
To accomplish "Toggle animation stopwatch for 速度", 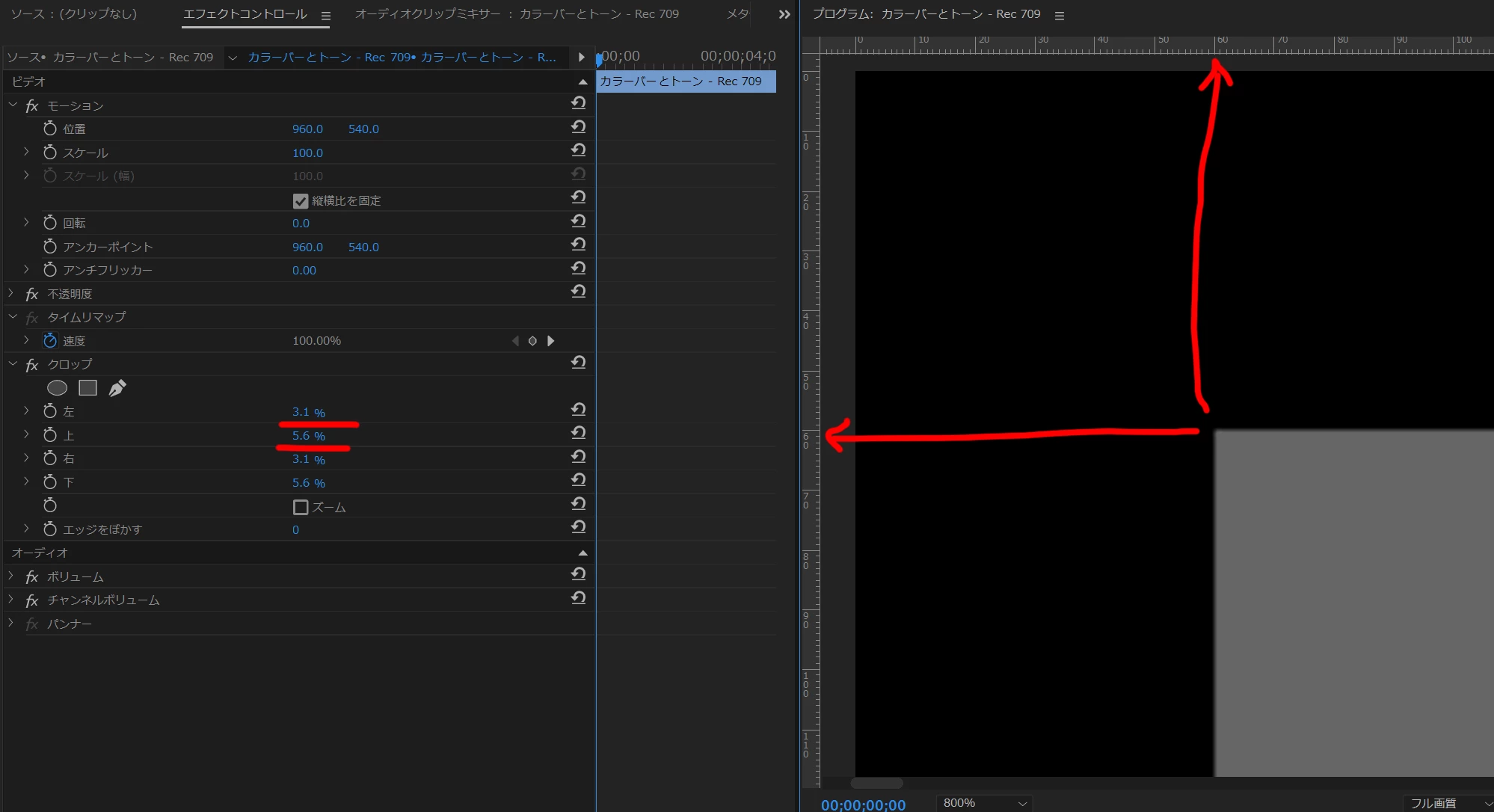I will click(x=50, y=341).
